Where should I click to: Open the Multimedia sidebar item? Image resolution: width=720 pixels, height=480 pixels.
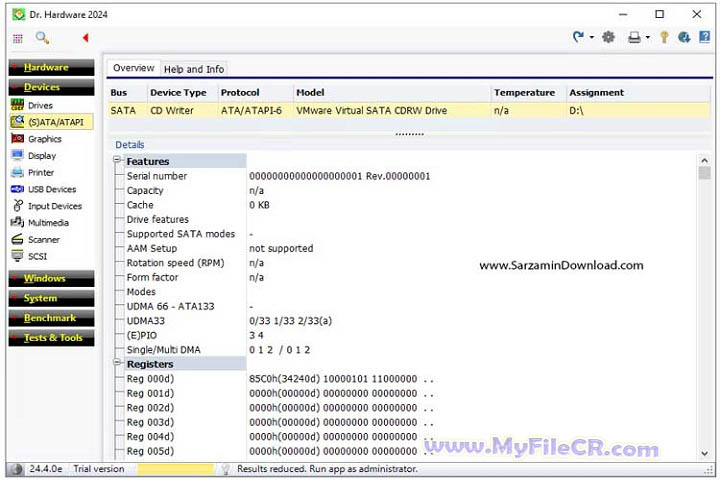(48, 223)
